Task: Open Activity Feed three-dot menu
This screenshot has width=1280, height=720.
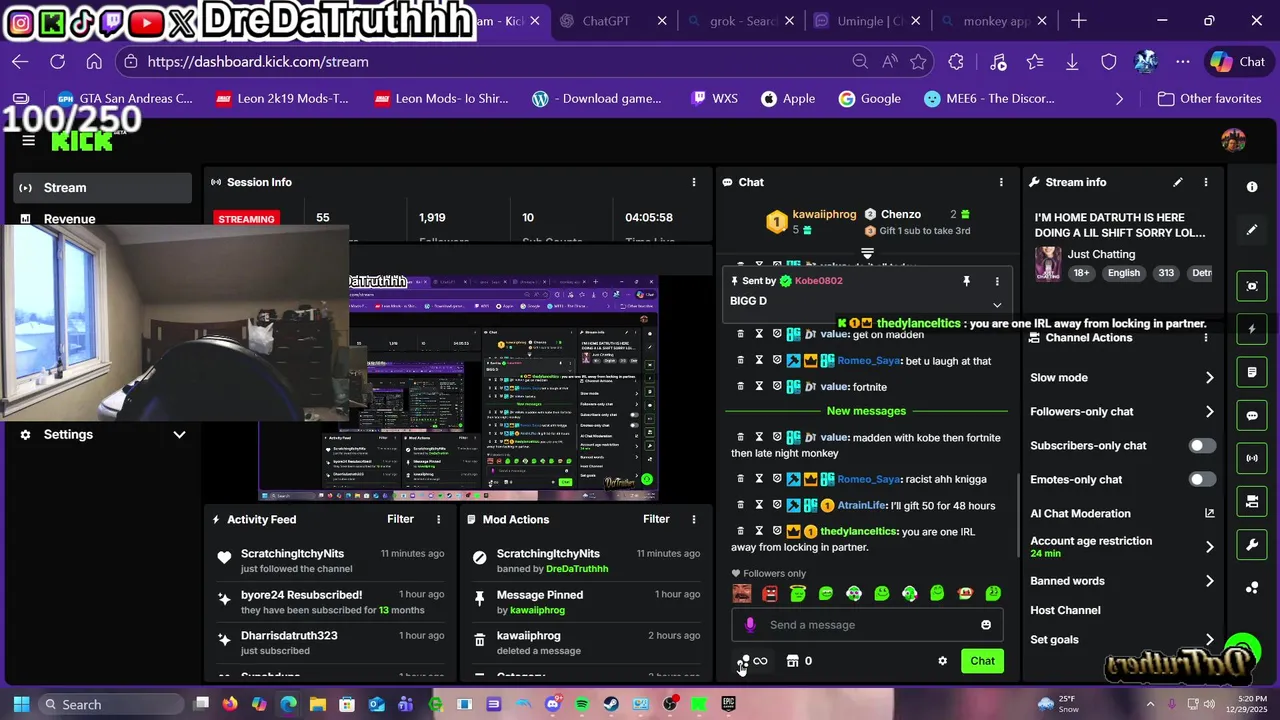Action: point(438,519)
